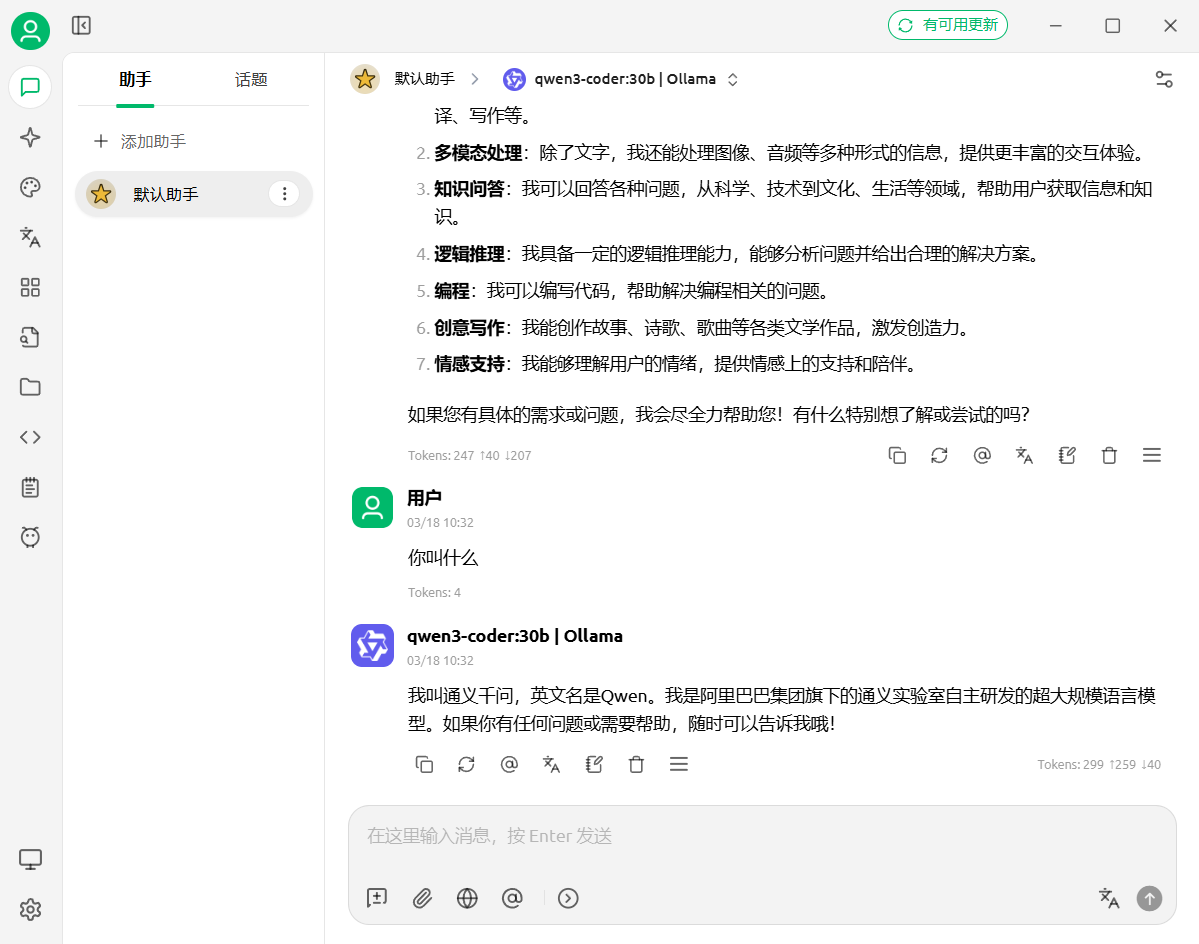The width and height of the screenshot is (1199, 944).
Task: Expand the input bar quick-phrases arrow icon
Action: 568,898
